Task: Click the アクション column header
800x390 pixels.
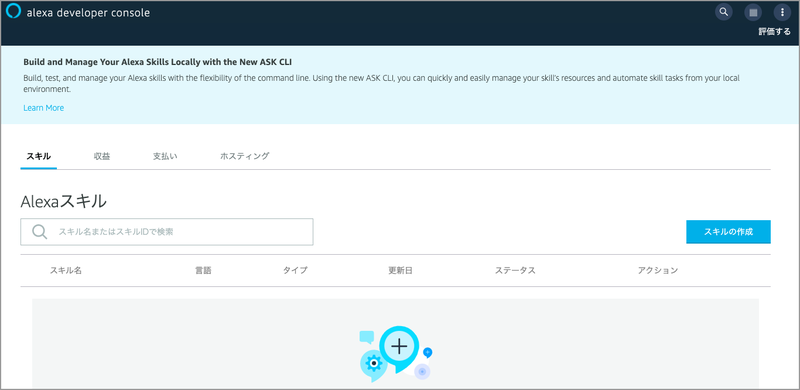Action: (x=658, y=271)
